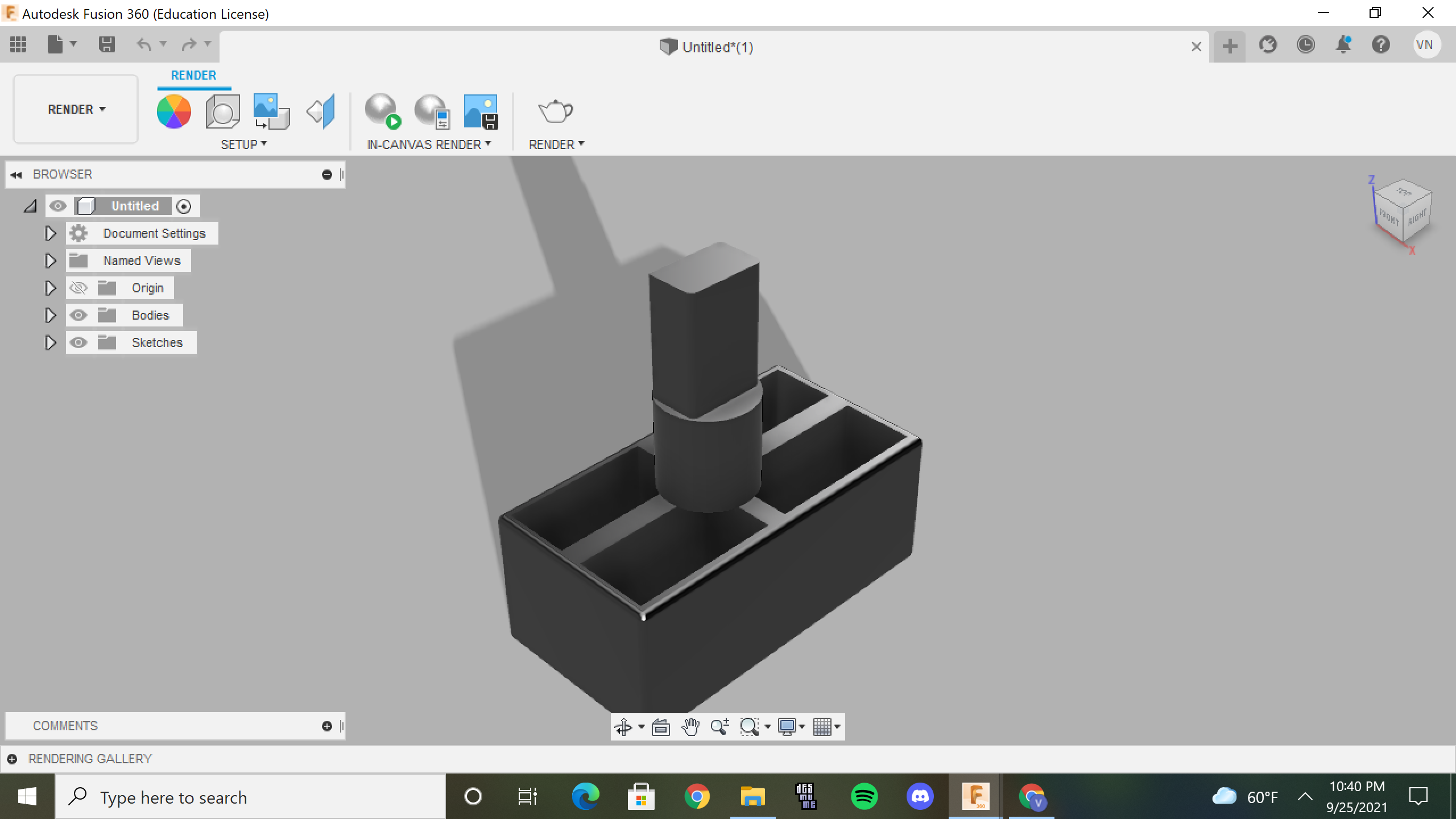1456x819 pixels.
Task: Open the Notifications bell
Action: click(1343, 45)
